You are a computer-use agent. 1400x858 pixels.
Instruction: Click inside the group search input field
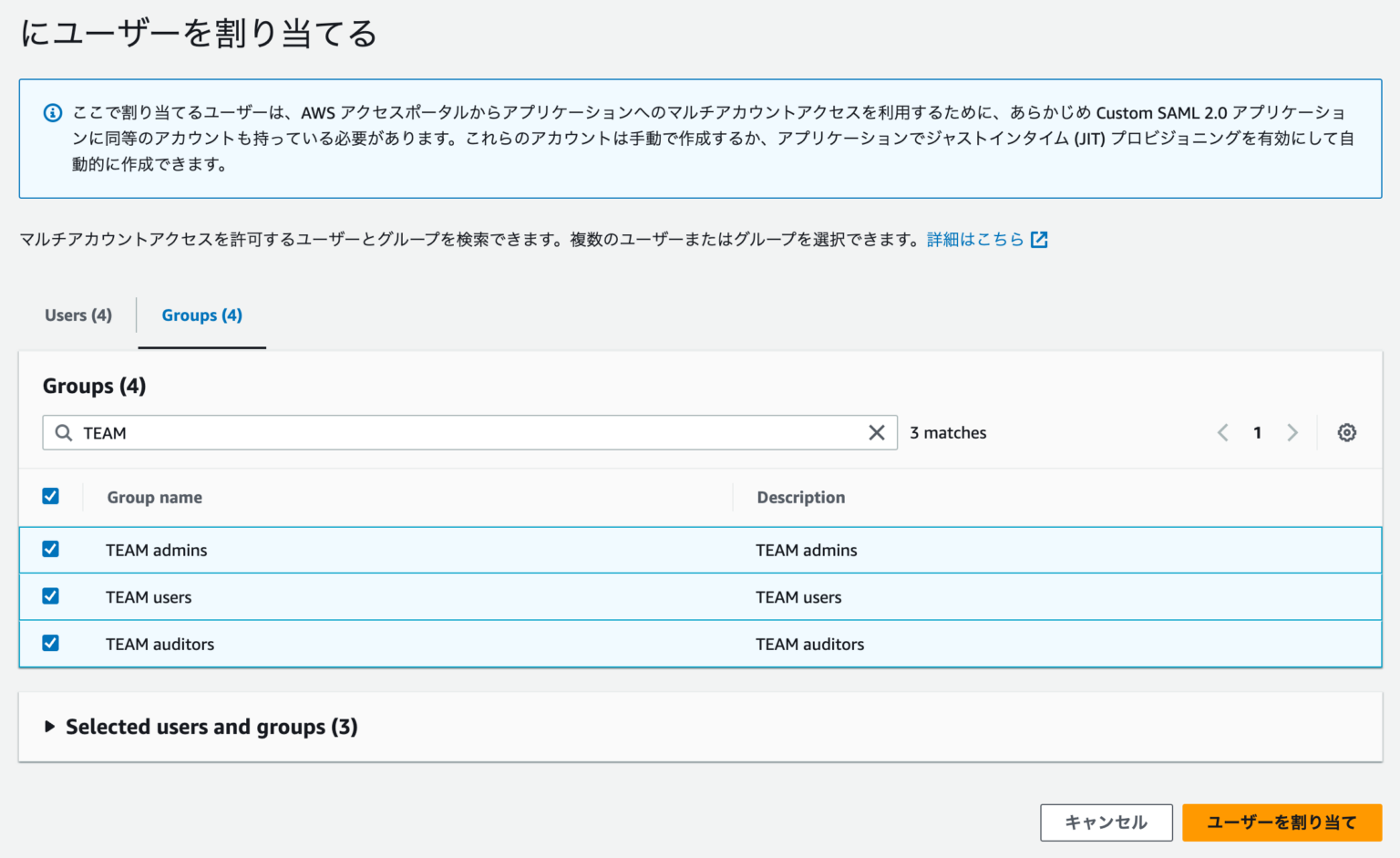(365, 432)
